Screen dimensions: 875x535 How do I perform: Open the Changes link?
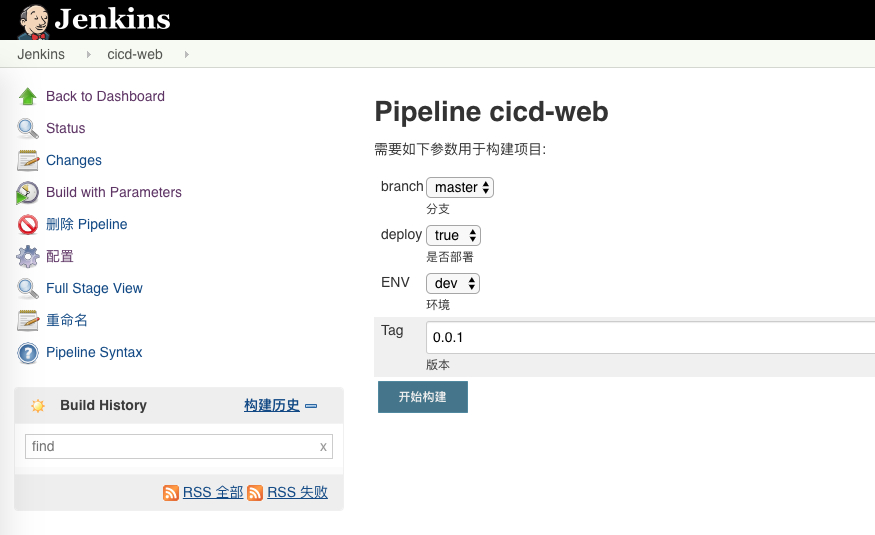(74, 160)
